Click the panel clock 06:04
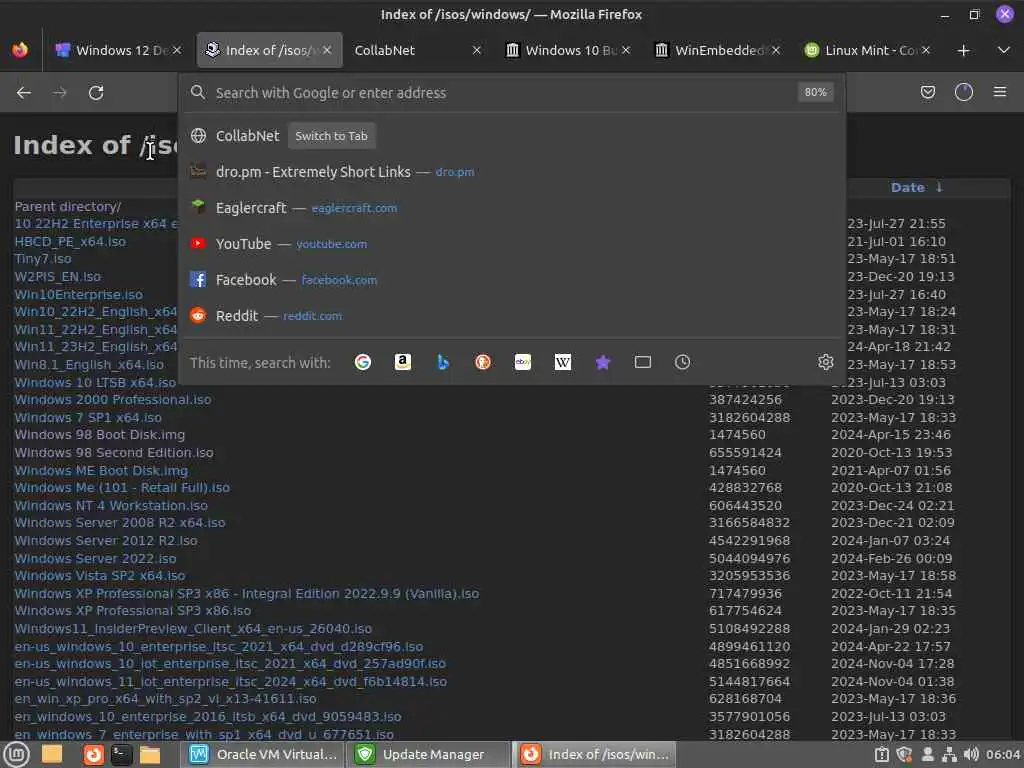 tap(1003, 755)
